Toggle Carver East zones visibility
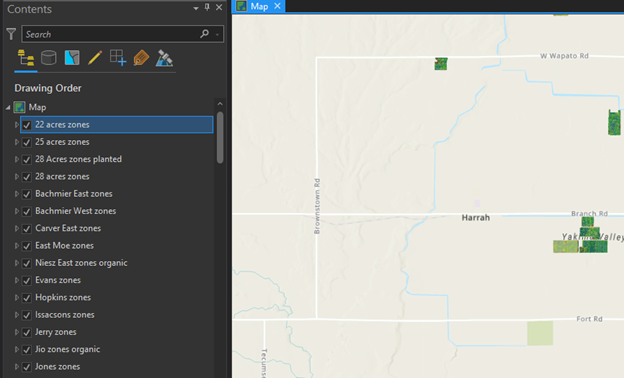Image resolution: width=624 pixels, height=378 pixels. [27, 229]
